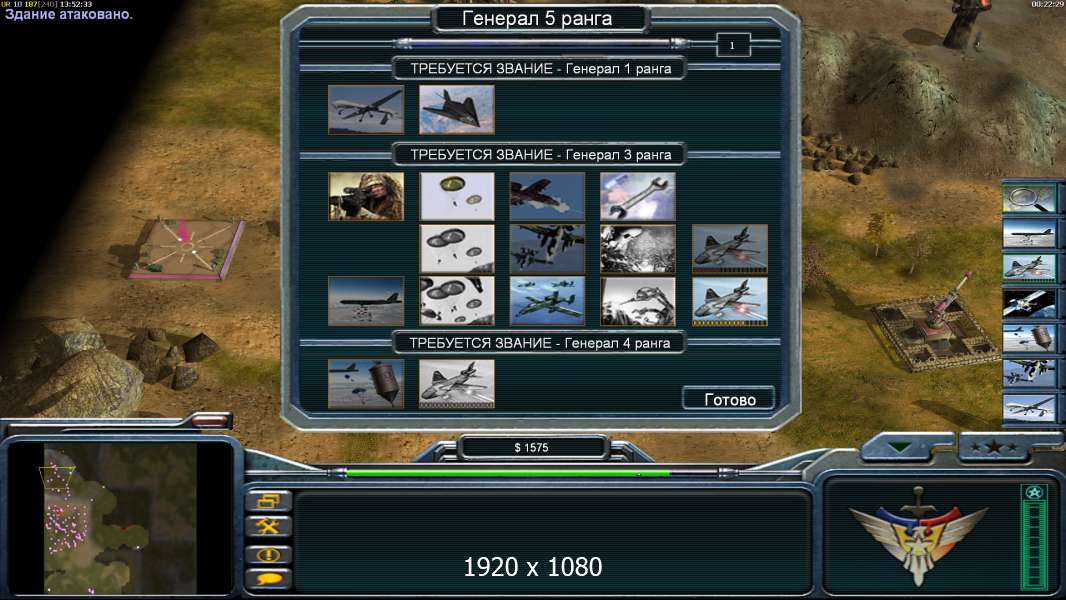Click the idle worker button above tools

269,501
